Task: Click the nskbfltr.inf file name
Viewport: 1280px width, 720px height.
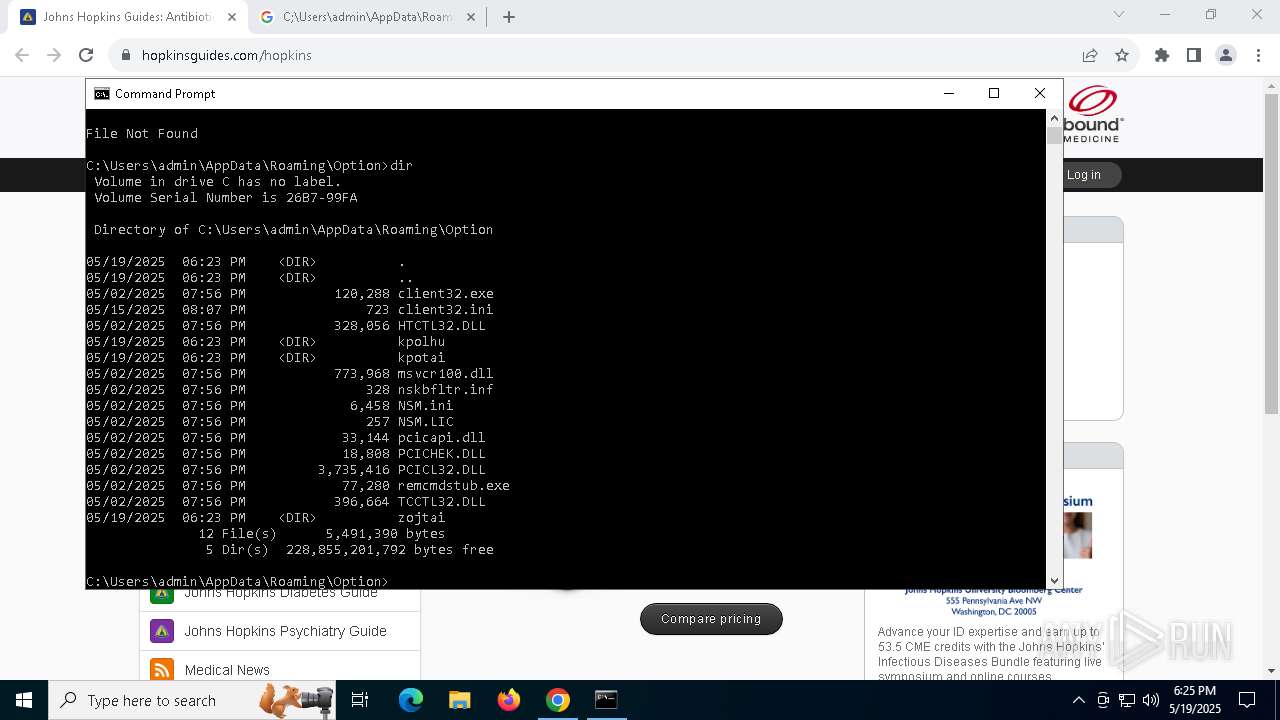Action: [x=445, y=389]
